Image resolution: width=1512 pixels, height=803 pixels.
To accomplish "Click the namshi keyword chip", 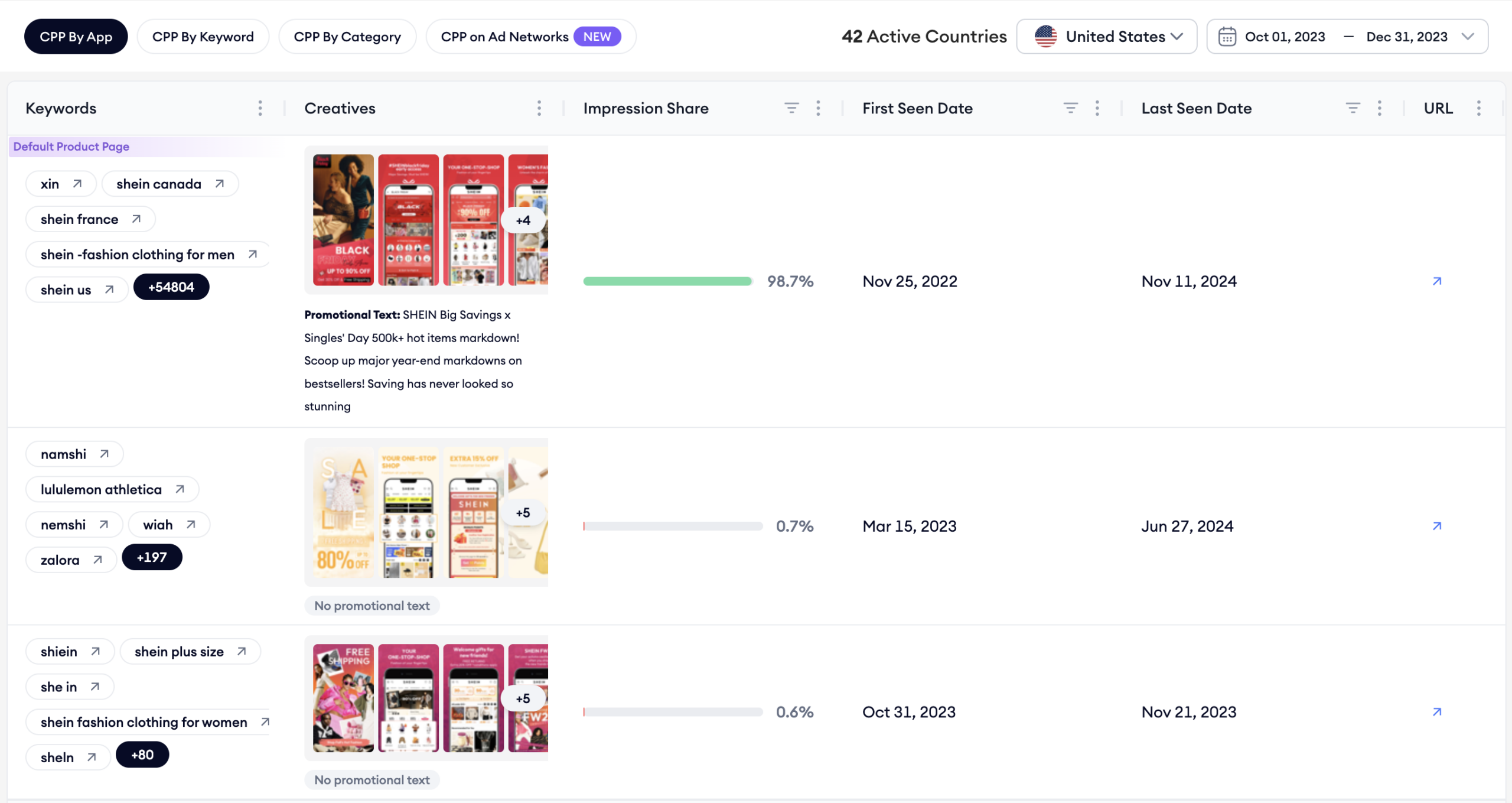I will click(x=74, y=454).
